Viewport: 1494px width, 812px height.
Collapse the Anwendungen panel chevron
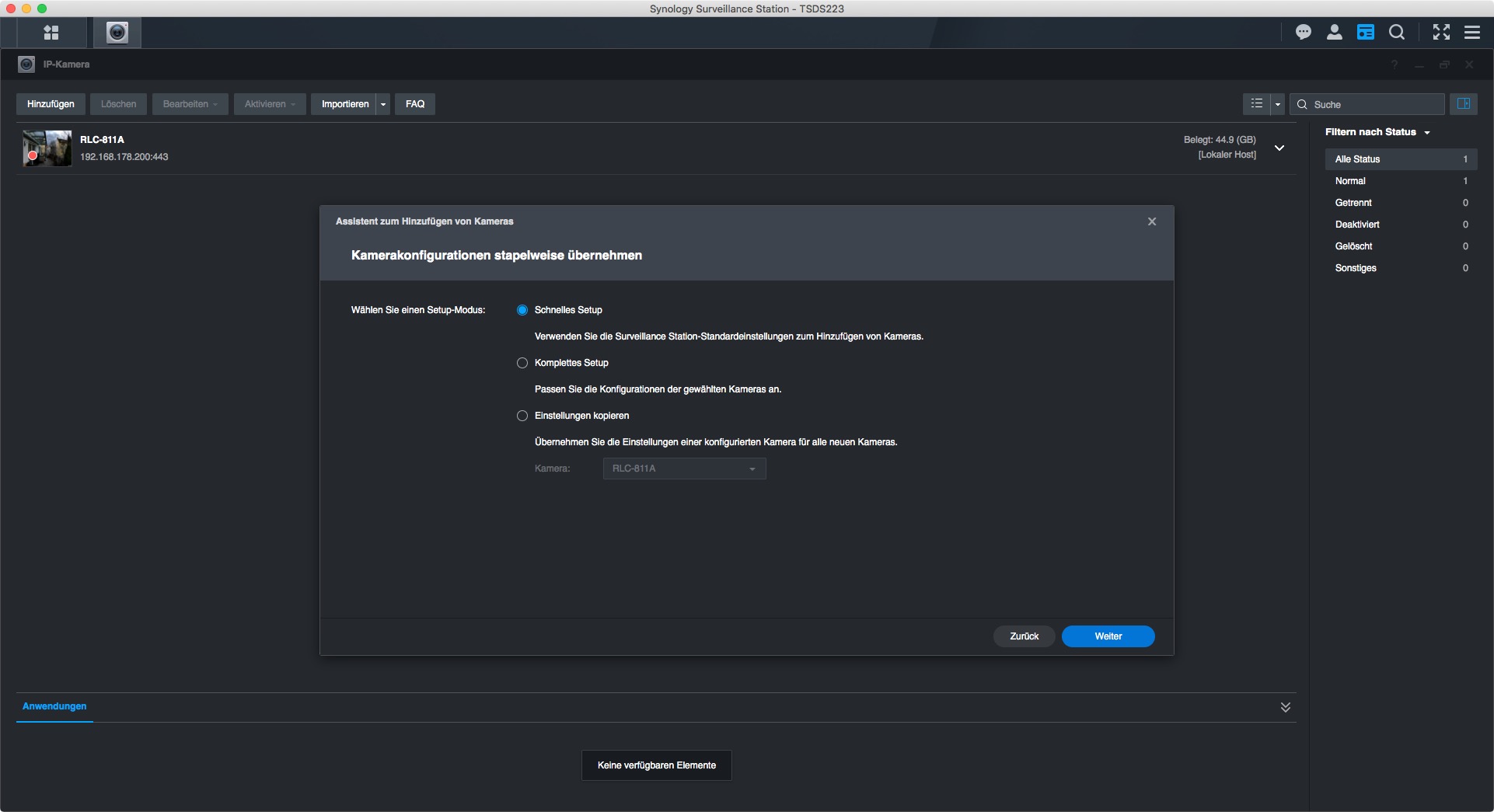point(1286,707)
